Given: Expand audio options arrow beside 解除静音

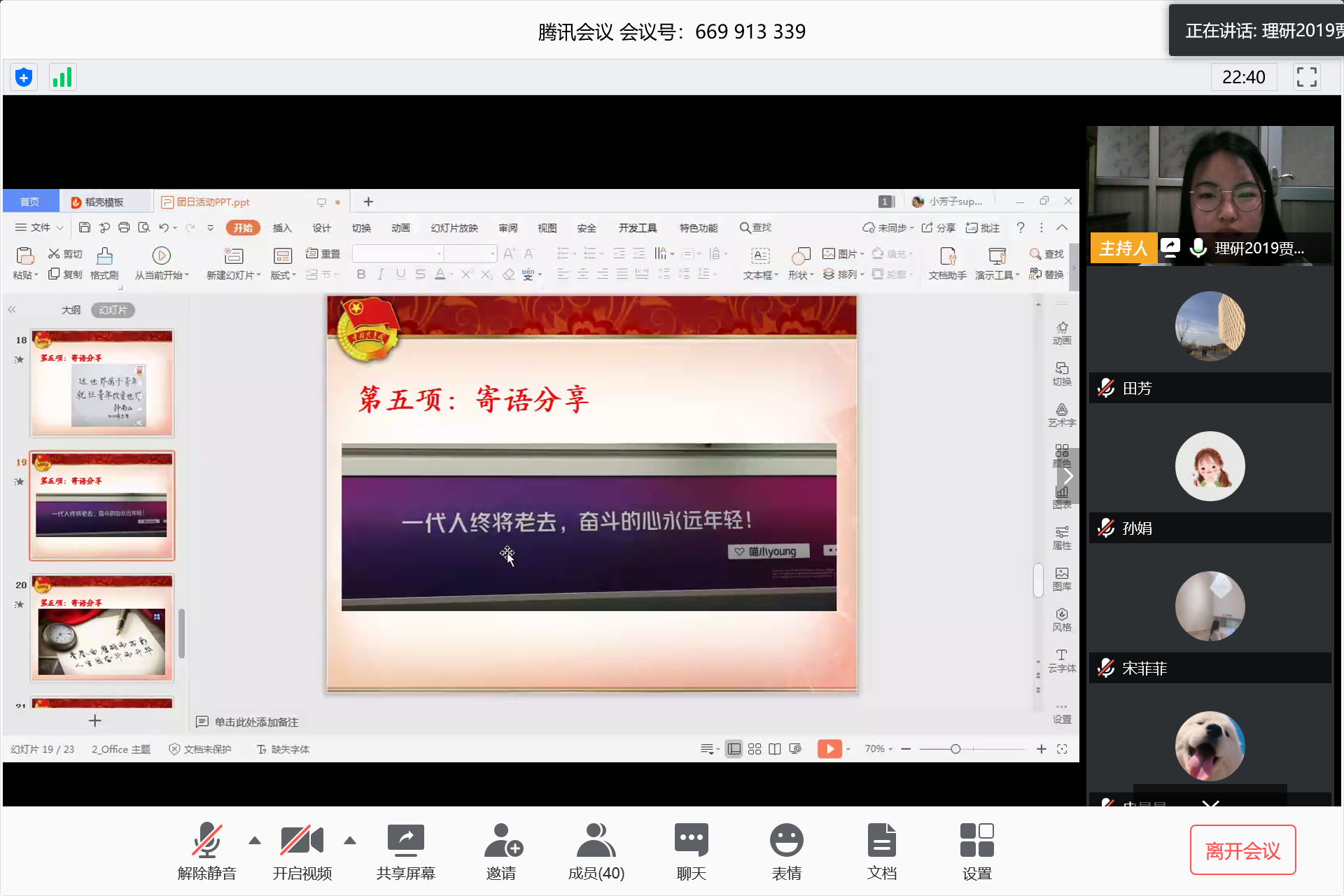Looking at the screenshot, I should point(255,840).
